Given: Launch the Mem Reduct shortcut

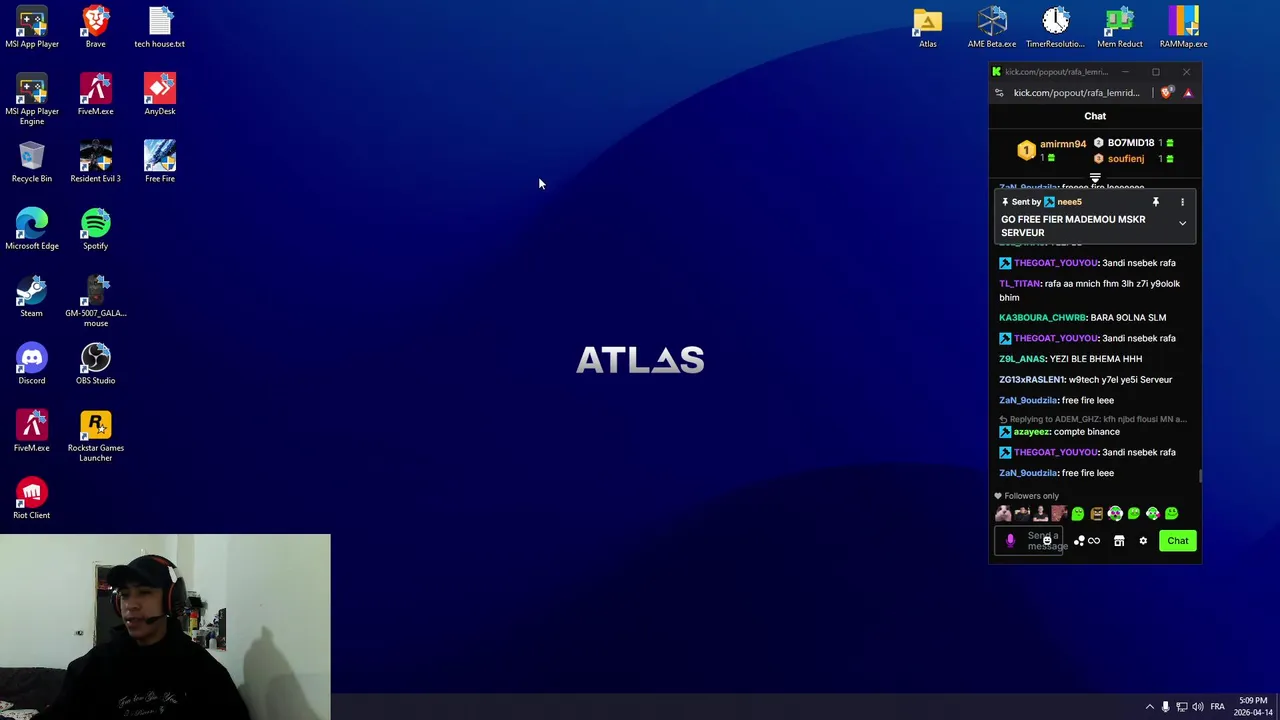Looking at the screenshot, I should pyautogui.click(x=1119, y=27).
